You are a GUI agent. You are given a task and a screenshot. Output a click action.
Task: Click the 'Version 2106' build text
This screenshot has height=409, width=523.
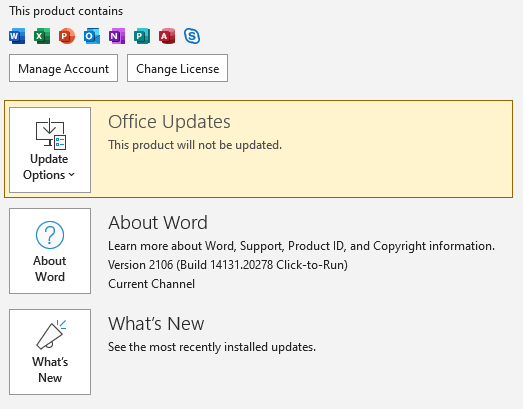pyautogui.click(x=228, y=265)
